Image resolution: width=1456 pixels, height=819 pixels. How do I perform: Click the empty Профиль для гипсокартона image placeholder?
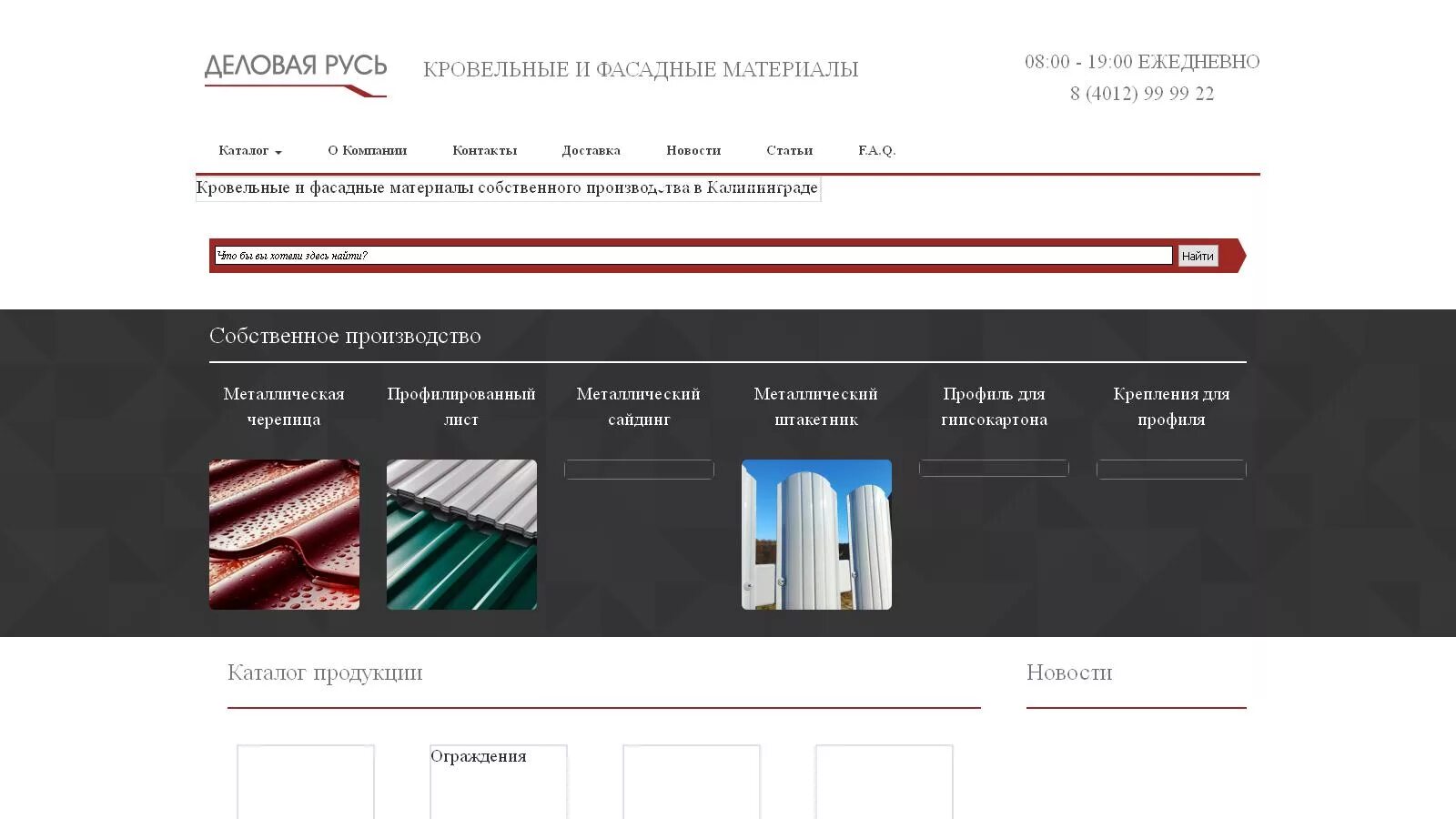tap(994, 469)
